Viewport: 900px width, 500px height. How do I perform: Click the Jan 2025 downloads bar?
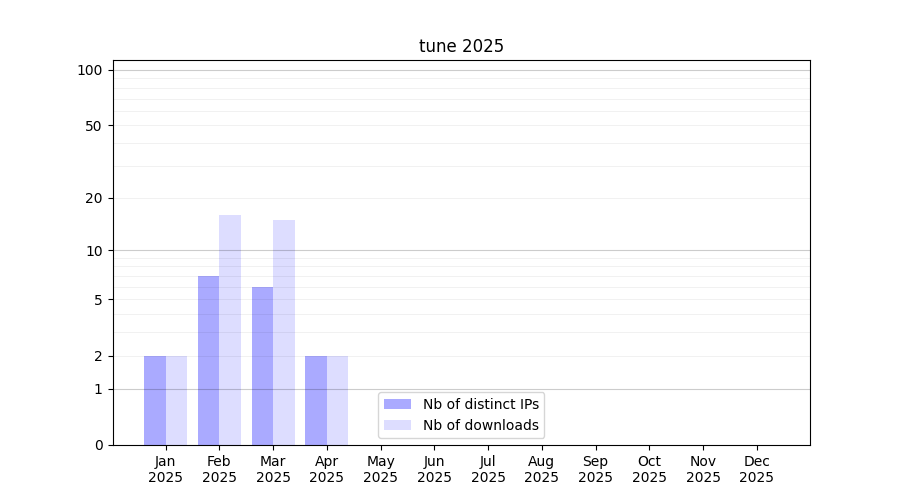click(x=177, y=400)
